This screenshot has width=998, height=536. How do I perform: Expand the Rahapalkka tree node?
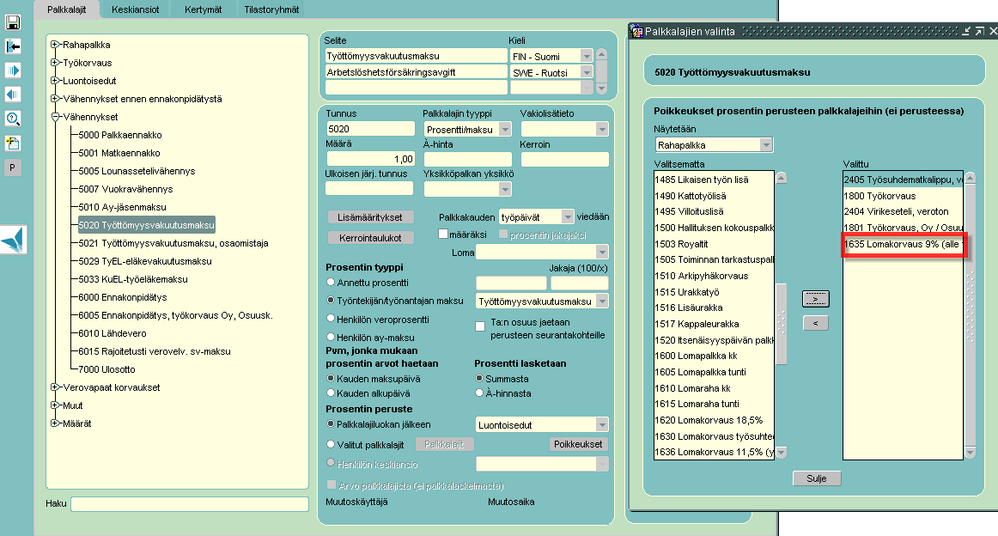pyautogui.click(x=55, y=45)
